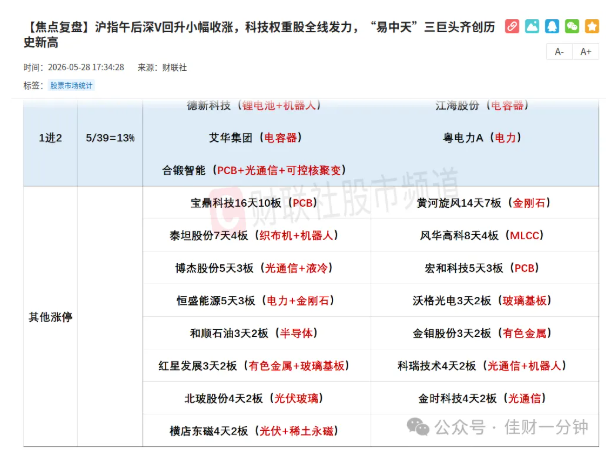This screenshot has height=453, width=606.
Task: Click the 科瑞技术4天2板 cell
Action: [x=484, y=366]
